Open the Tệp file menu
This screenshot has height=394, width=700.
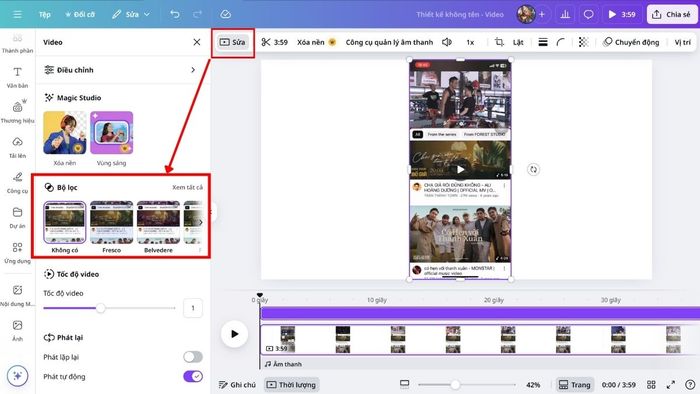coord(45,14)
